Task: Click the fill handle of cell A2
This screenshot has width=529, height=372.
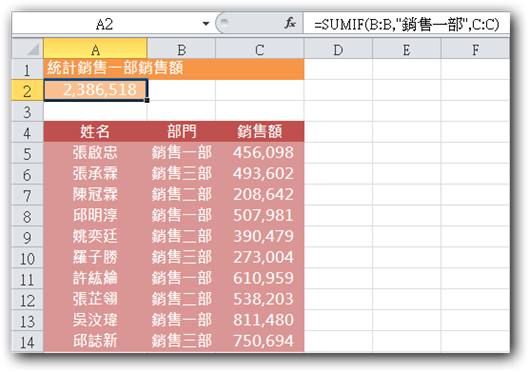Action: pos(147,100)
